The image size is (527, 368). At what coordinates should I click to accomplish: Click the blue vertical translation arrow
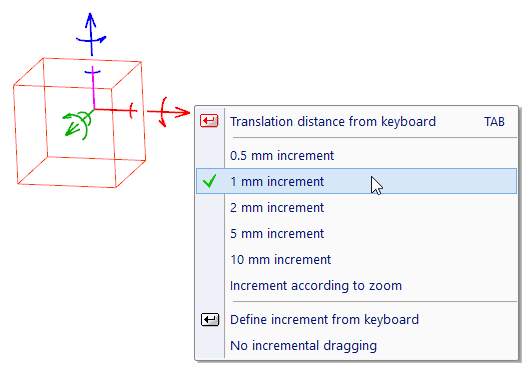(91, 34)
